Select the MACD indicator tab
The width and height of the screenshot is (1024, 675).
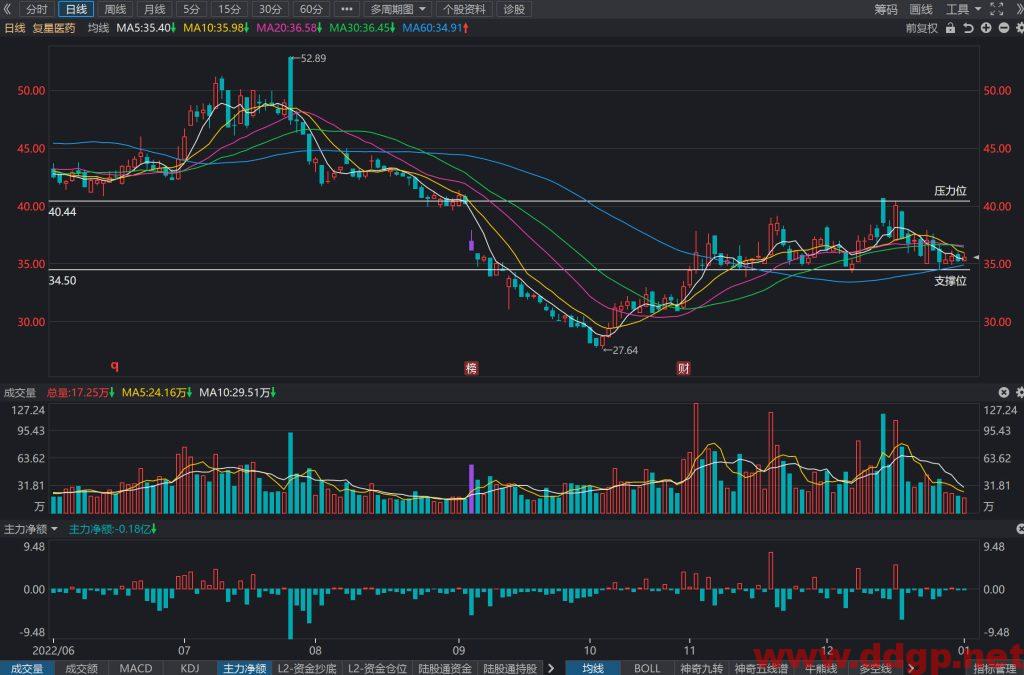136,668
